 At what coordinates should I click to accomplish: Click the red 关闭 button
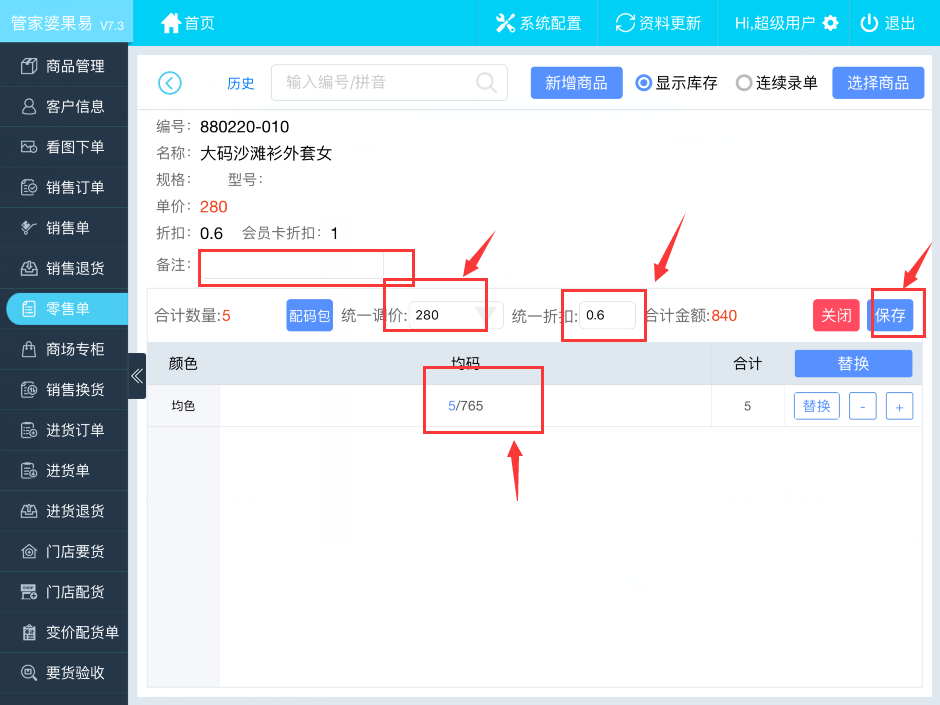click(x=836, y=316)
